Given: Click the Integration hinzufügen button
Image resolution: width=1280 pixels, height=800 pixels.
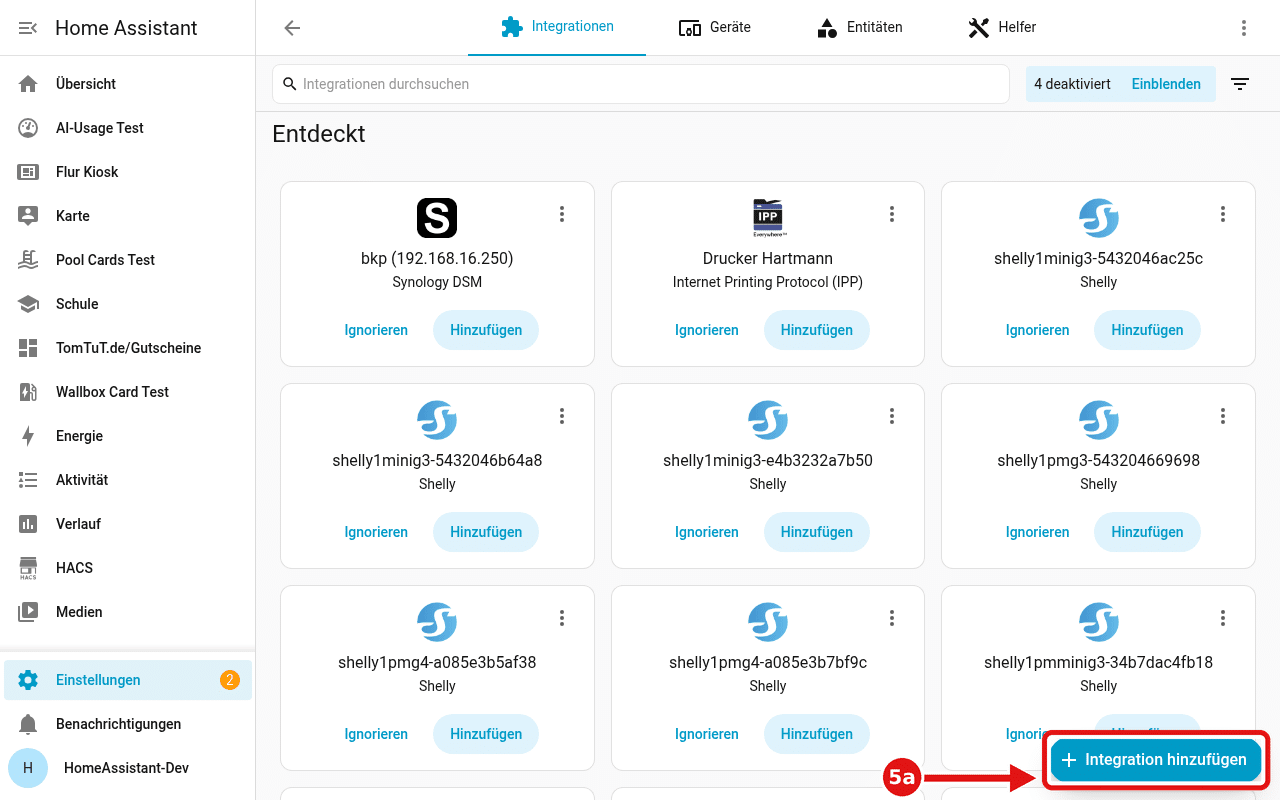Looking at the screenshot, I should point(1156,760).
